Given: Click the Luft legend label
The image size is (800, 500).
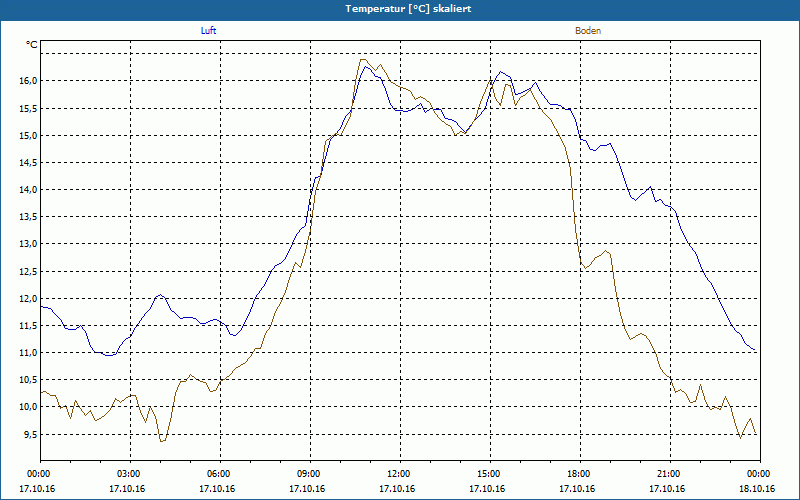Looking at the screenshot, I should pyautogui.click(x=208, y=31).
